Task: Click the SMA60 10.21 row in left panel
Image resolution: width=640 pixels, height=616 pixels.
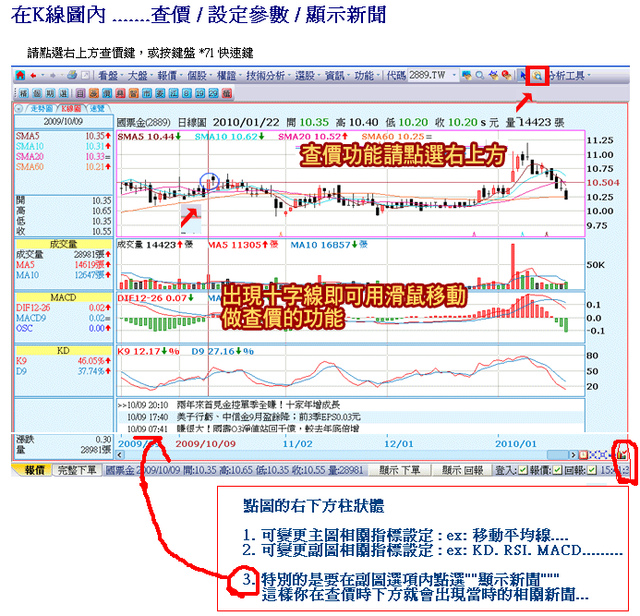Action: (x=63, y=167)
